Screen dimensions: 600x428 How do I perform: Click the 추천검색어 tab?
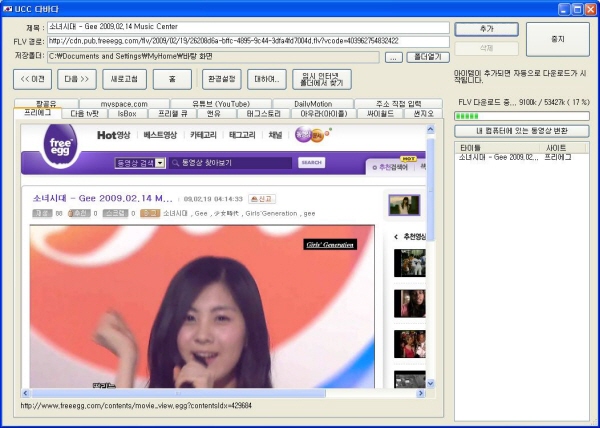pos(393,167)
